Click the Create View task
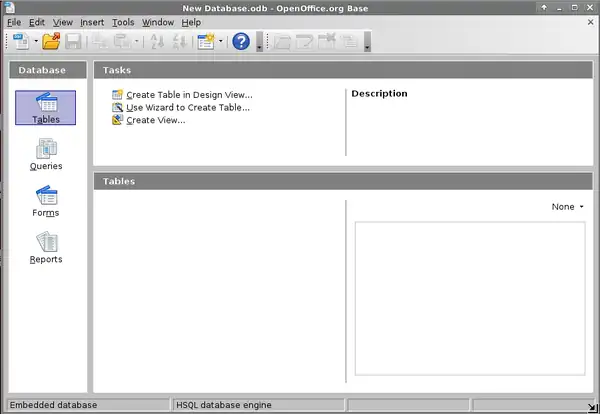The image size is (600, 414). pos(155,120)
